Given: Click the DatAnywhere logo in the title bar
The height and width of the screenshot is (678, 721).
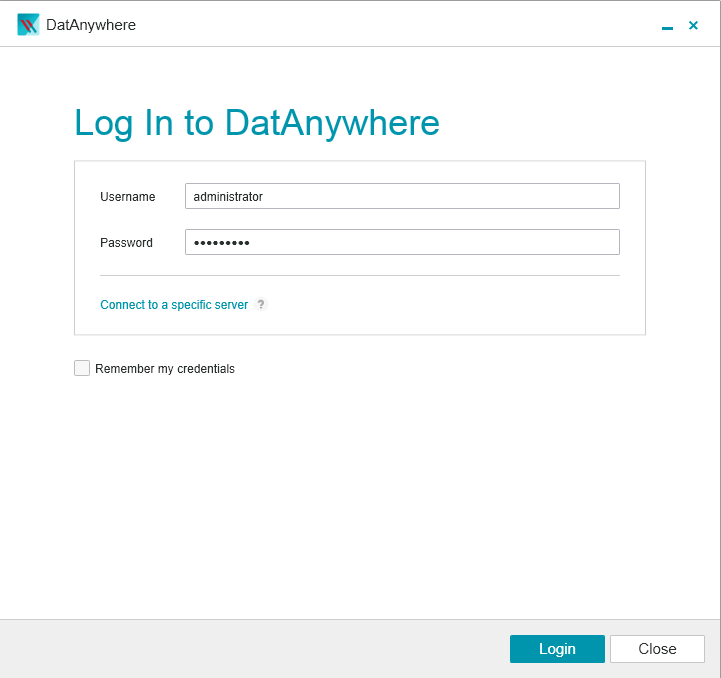Looking at the screenshot, I should (x=28, y=25).
